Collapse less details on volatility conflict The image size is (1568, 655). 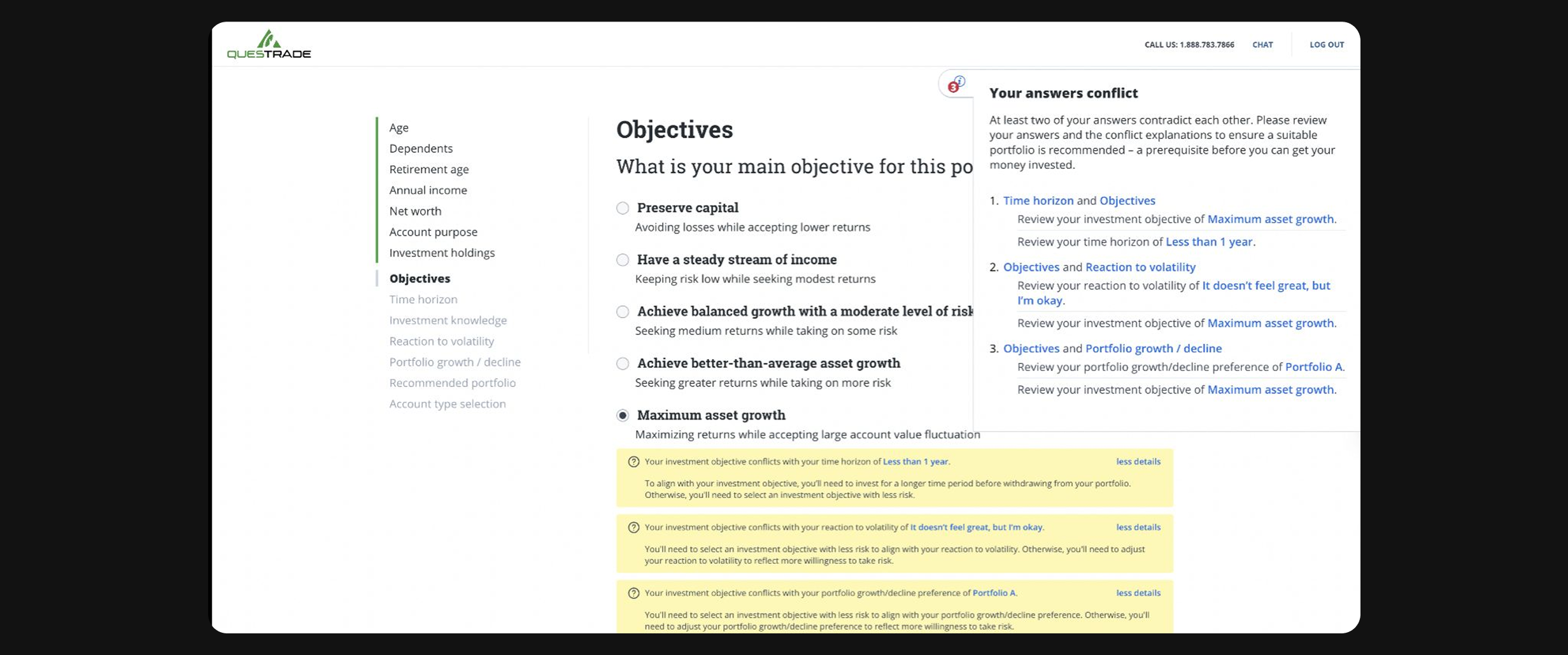click(x=1138, y=527)
